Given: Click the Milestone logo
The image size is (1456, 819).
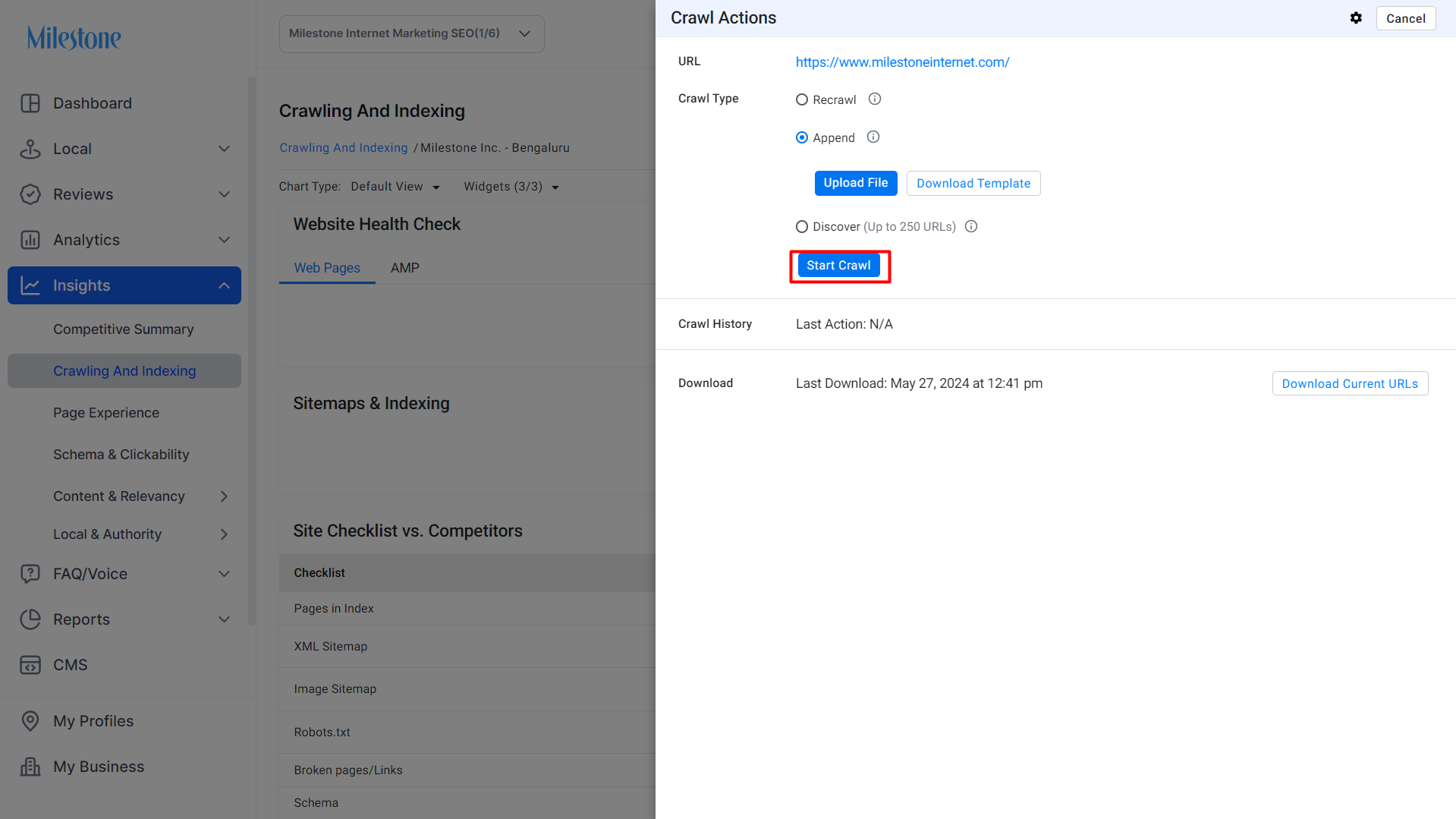Looking at the screenshot, I should (x=74, y=37).
